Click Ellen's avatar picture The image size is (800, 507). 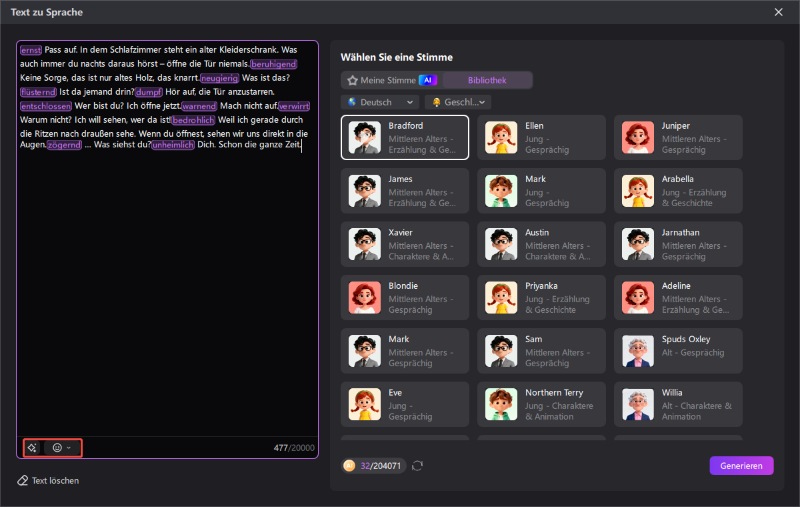point(501,137)
